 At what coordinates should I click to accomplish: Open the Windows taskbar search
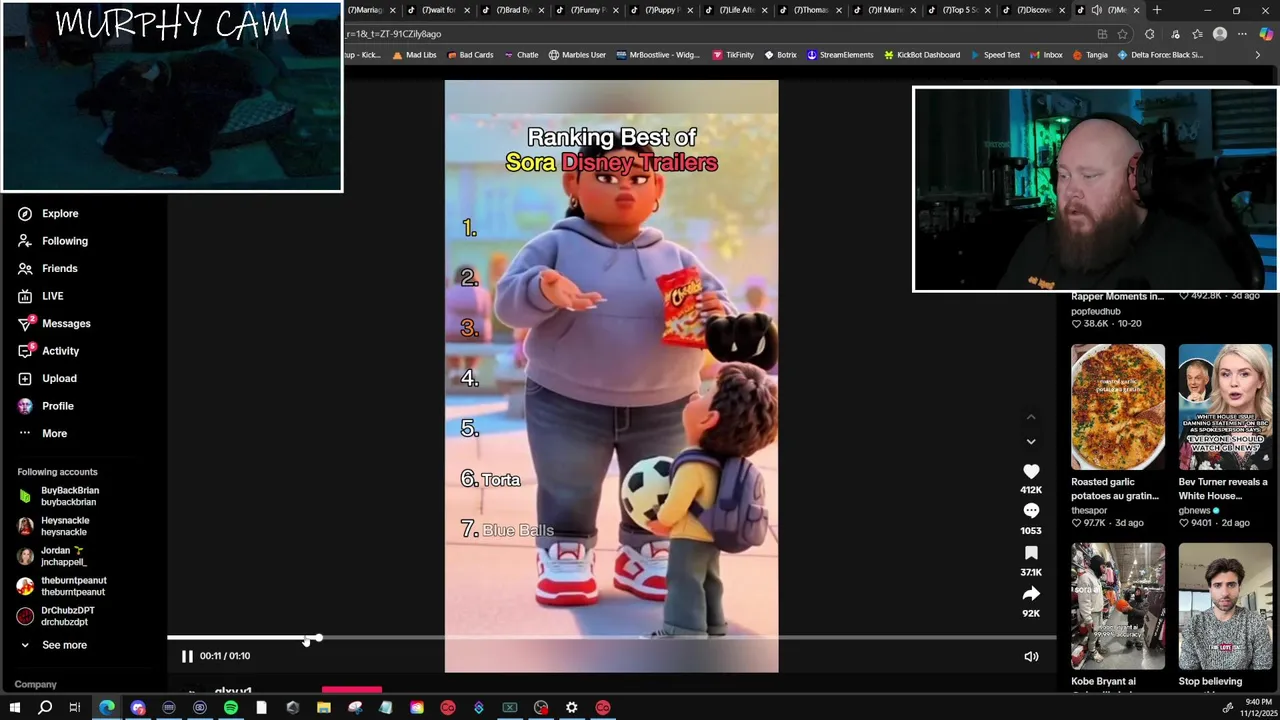coord(45,708)
